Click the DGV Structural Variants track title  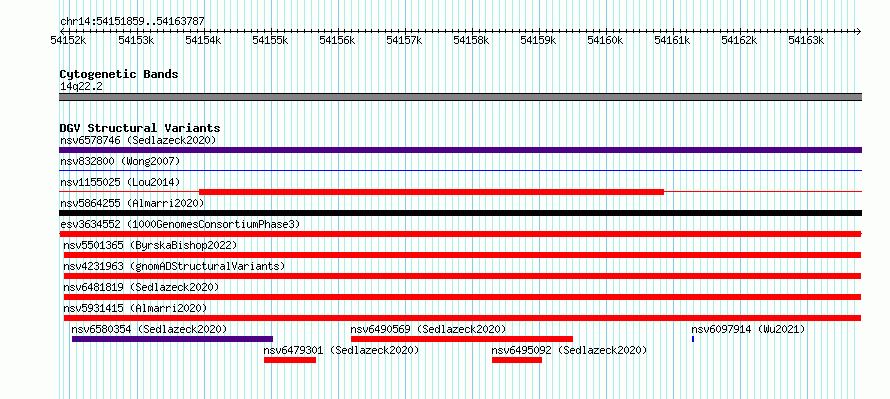[x=140, y=128]
